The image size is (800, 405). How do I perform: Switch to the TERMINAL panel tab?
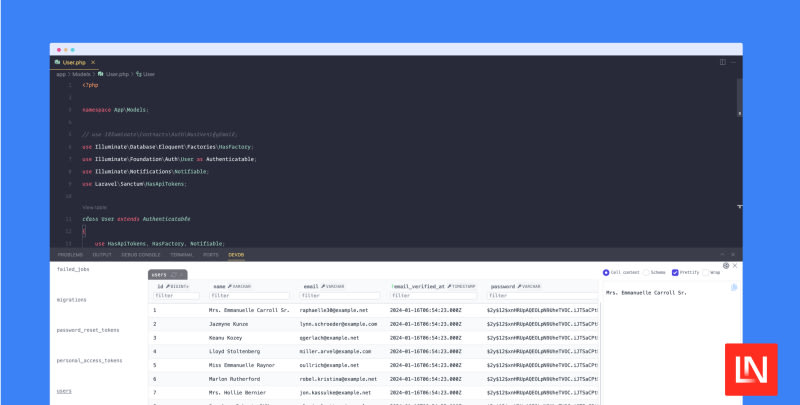pyautogui.click(x=181, y=254)
